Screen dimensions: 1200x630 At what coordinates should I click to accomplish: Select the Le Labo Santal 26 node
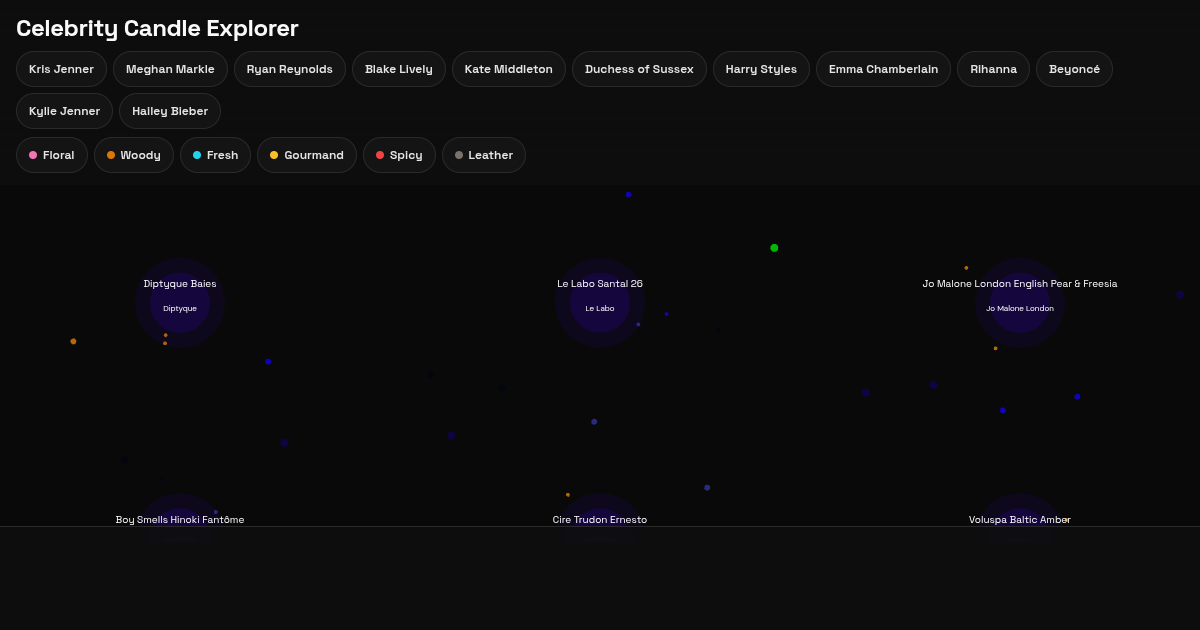[600, 303]
